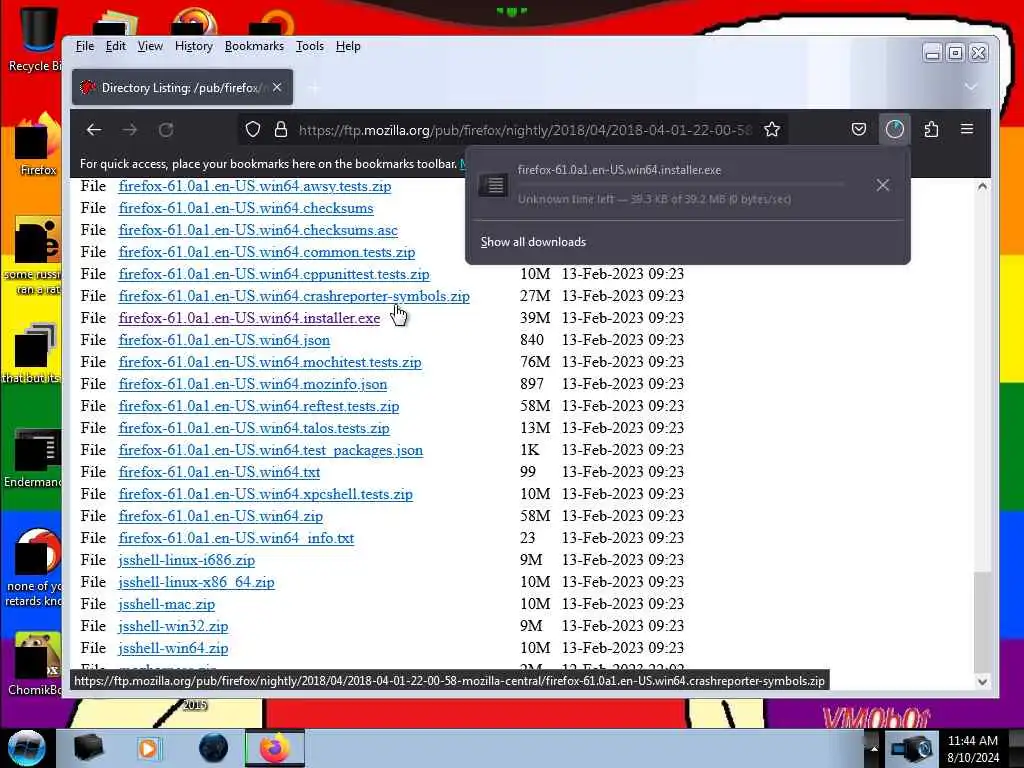The image size is (1024, 768).
Task: Download the firefox win64.zip link
Action: pyautogui.click(x=221, y=516)
